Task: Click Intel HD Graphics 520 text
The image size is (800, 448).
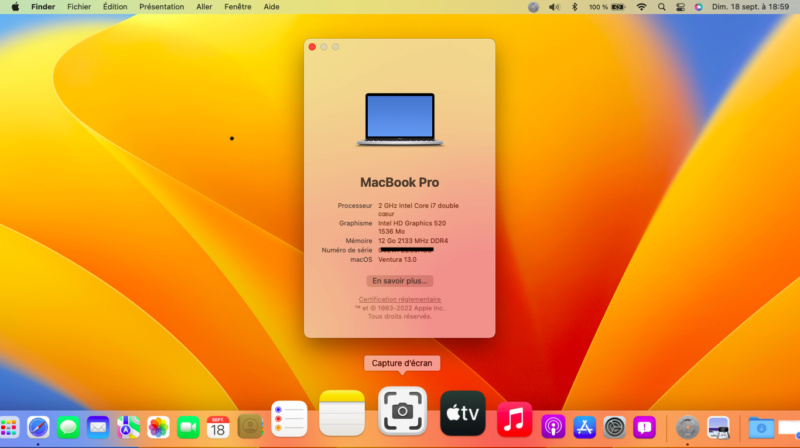Action: (412, 223)
